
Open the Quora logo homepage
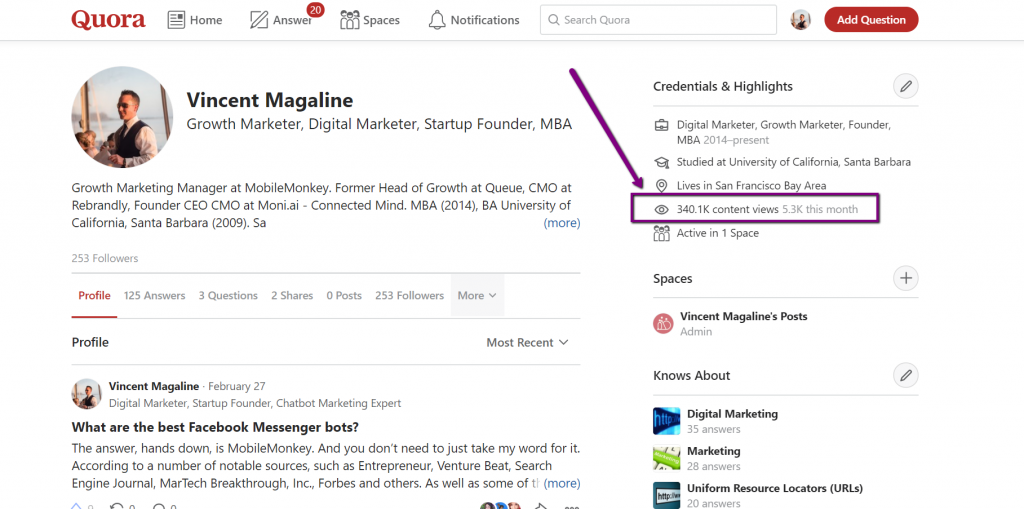click(108, 20)
